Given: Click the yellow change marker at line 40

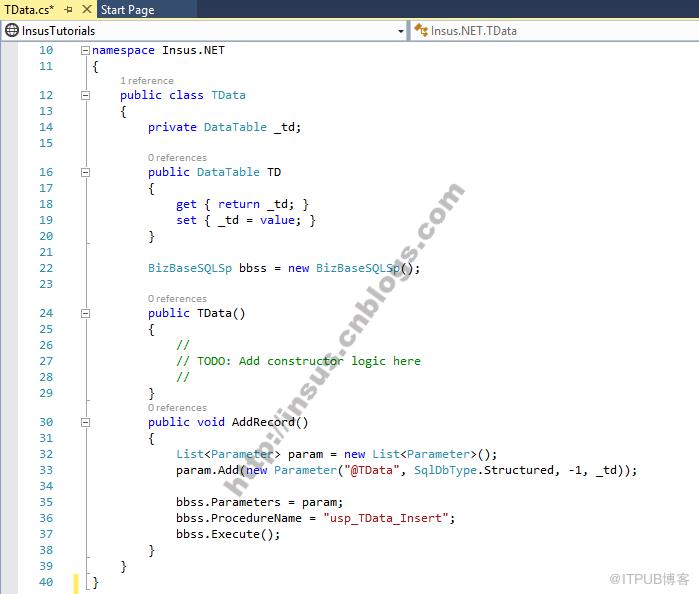Looking at the screenshot, I should 76,583.
